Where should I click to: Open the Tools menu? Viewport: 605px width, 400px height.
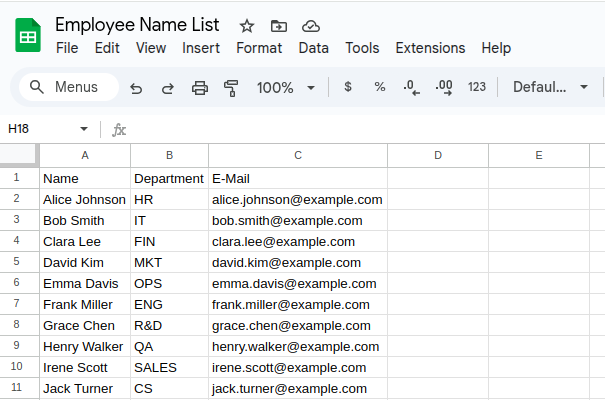(362, 48)
